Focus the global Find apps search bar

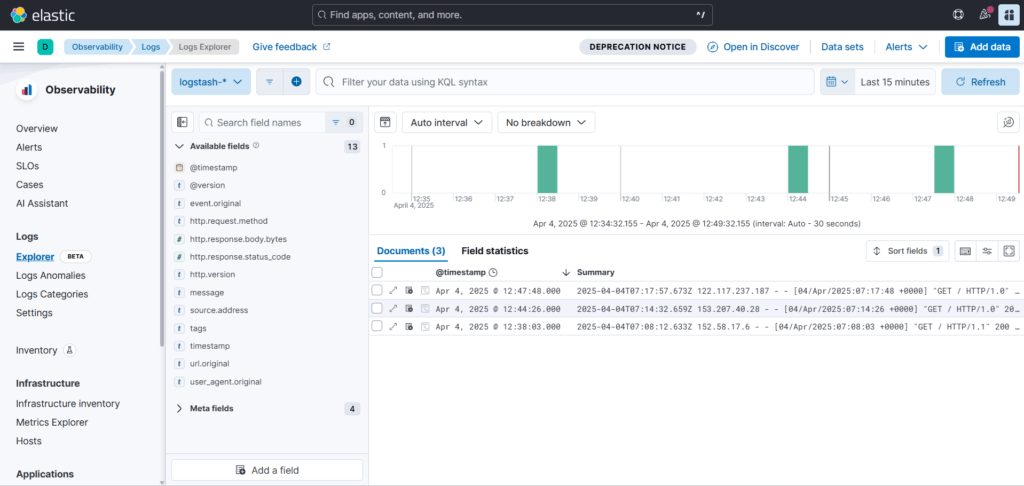(x=512, y=14)
